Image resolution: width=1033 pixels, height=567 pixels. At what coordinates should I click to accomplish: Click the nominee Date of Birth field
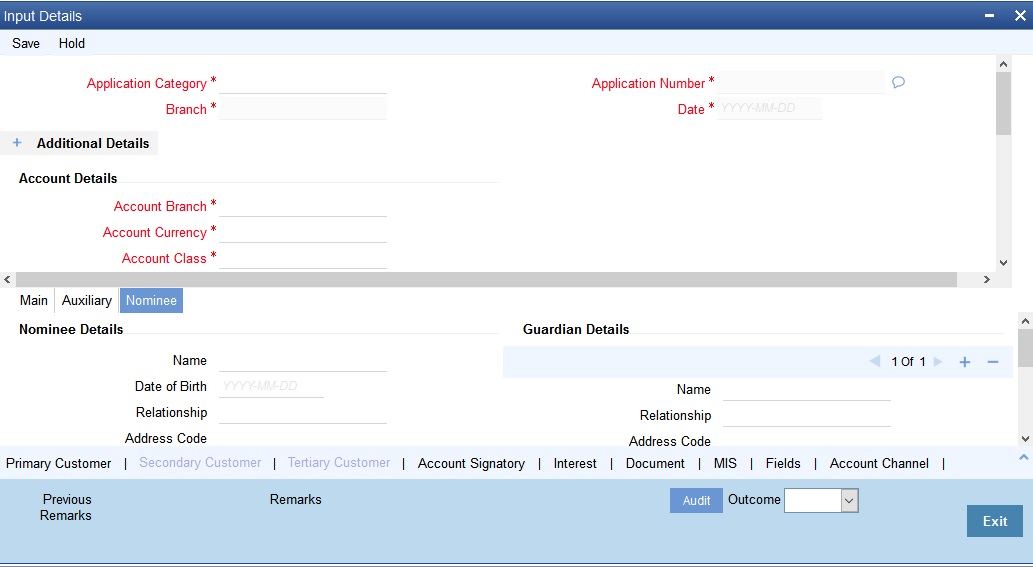pos(271,387)
